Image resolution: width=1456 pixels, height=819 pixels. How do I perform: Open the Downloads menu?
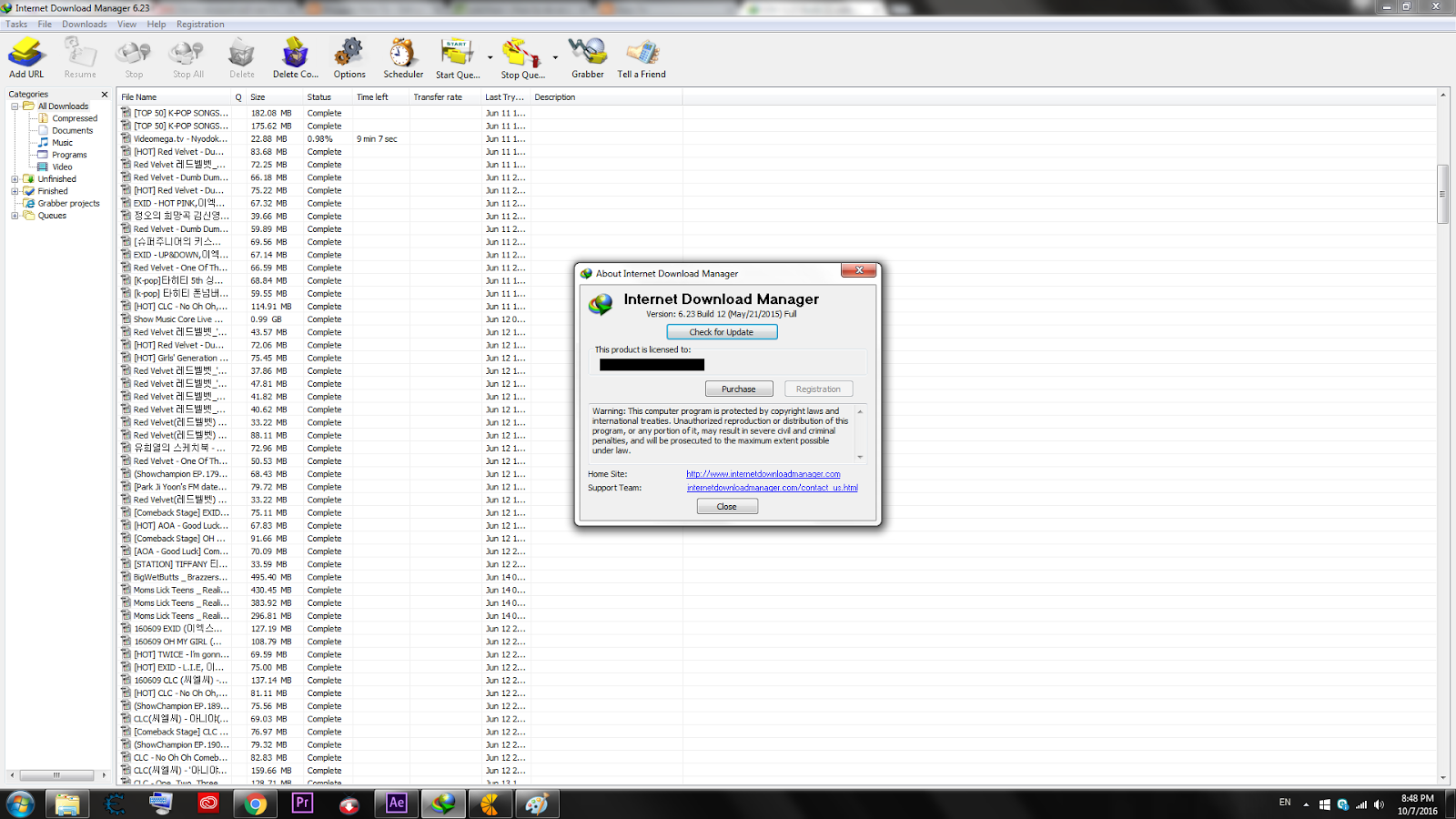point(84,24)
